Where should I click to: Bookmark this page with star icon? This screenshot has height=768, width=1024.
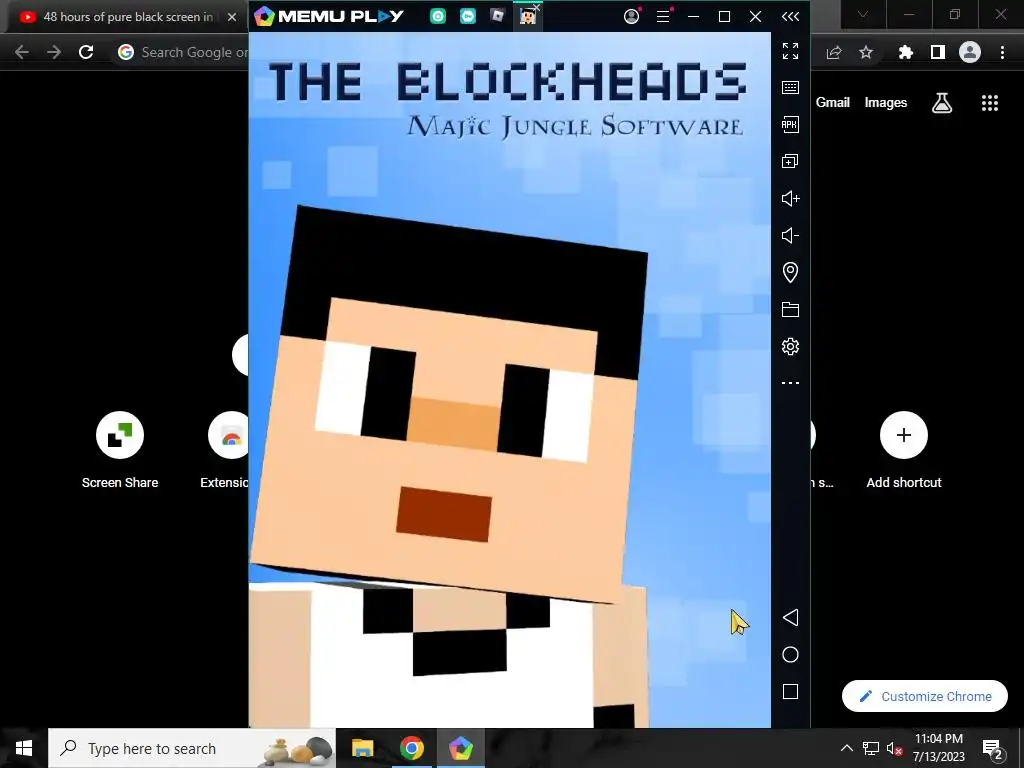click(866, 52)
